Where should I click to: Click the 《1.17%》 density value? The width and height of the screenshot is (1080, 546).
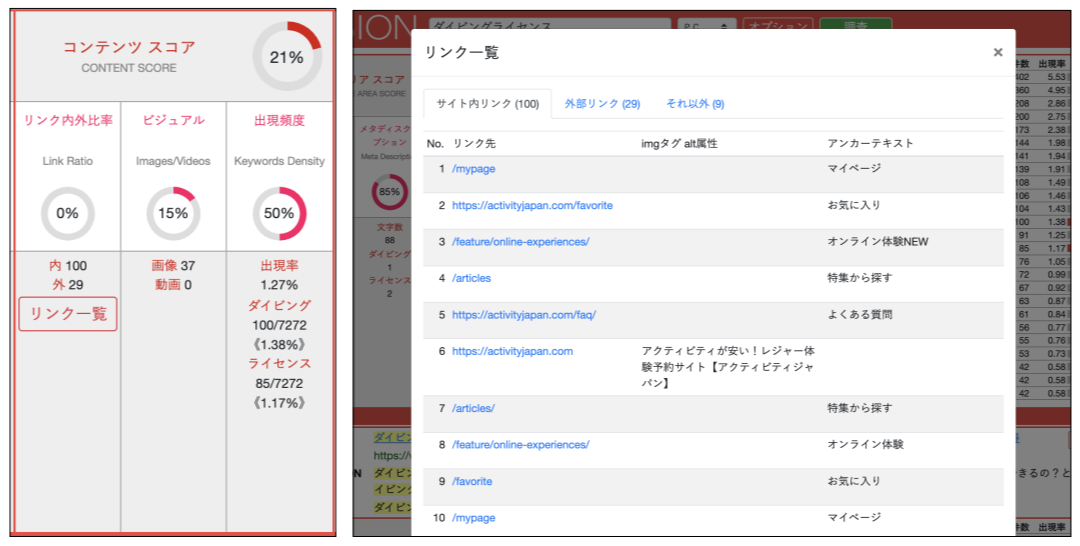click(279, 403)
